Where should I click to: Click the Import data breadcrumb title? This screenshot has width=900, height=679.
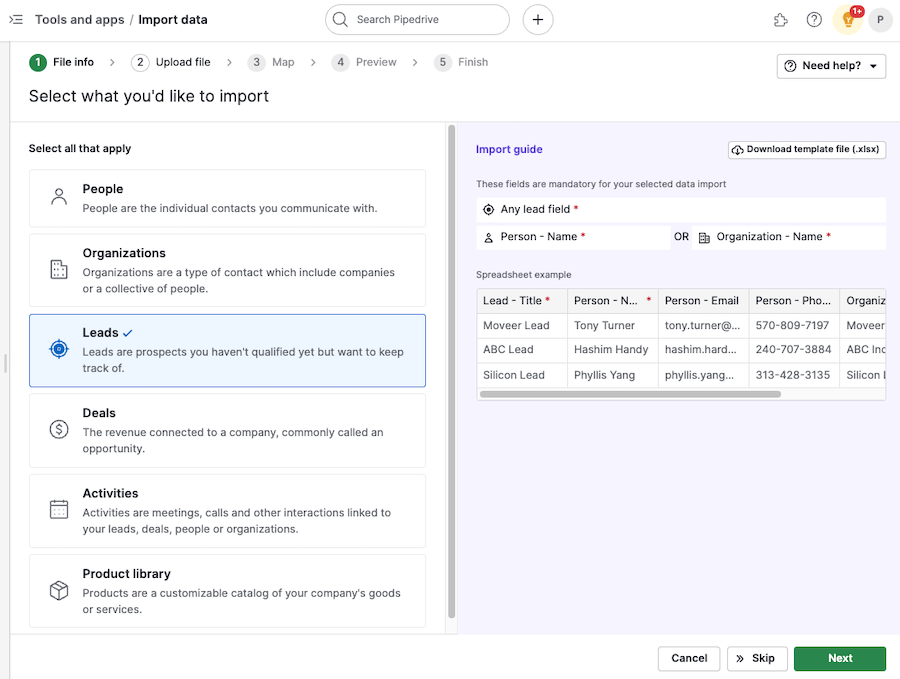(173, 20)
